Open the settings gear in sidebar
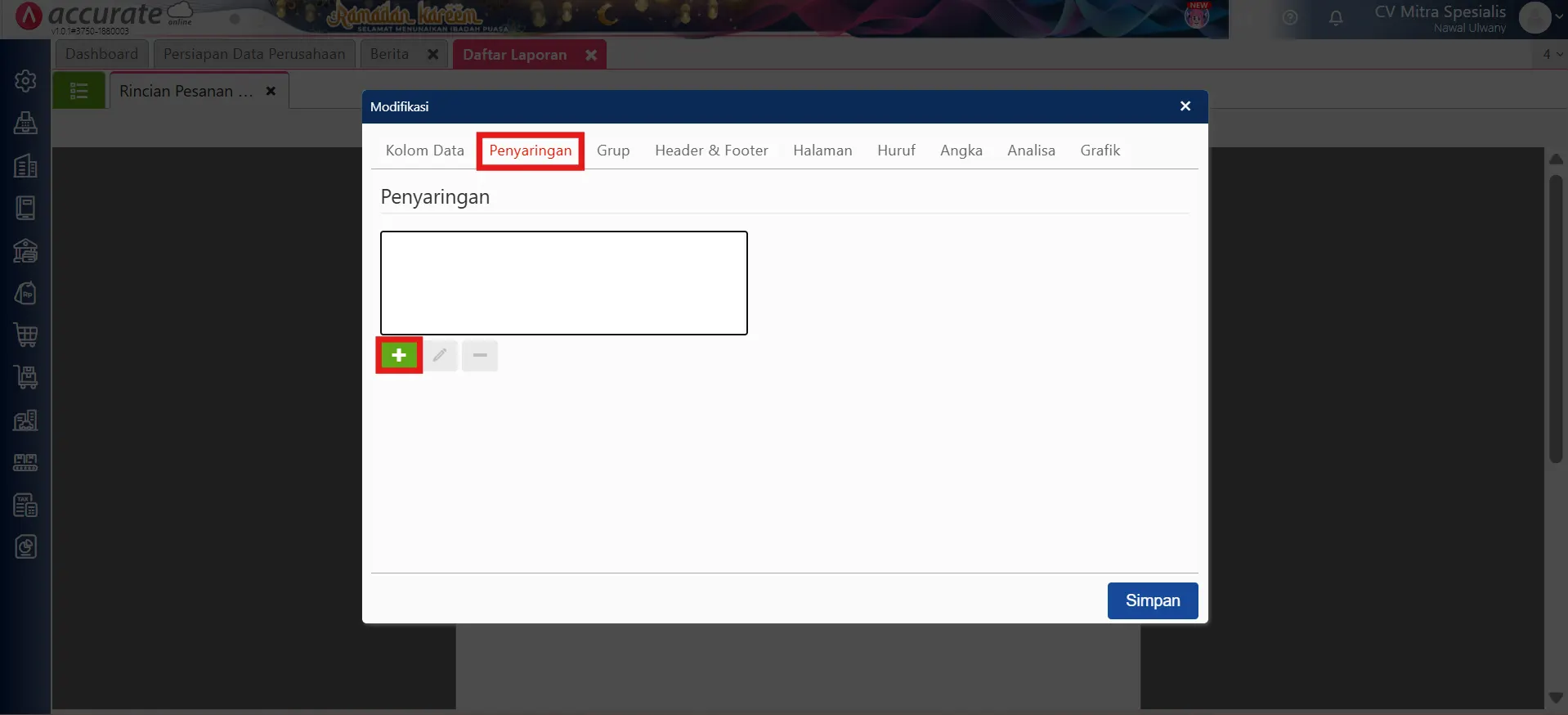 [x=25, y=81]
